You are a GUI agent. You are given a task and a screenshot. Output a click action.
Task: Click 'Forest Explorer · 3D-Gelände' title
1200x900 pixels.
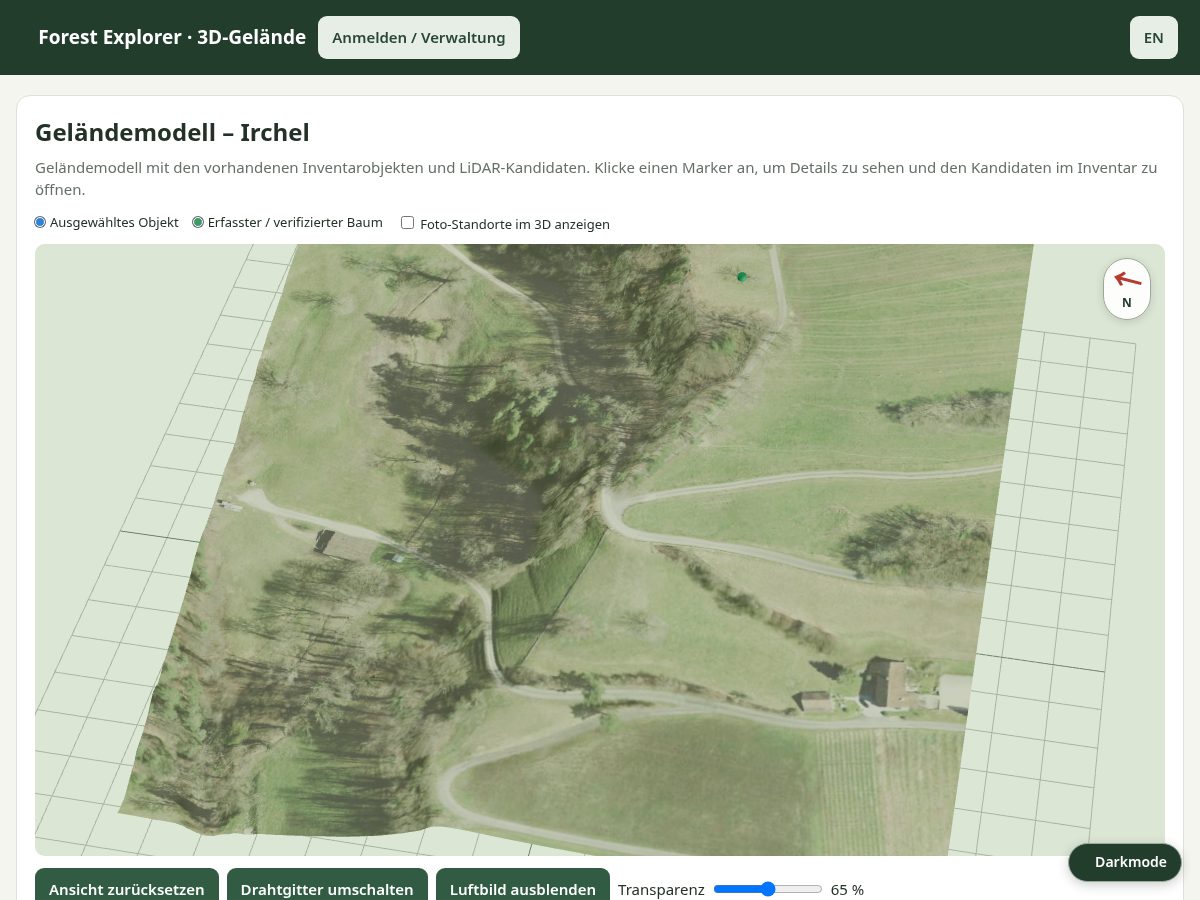point(172,38)
